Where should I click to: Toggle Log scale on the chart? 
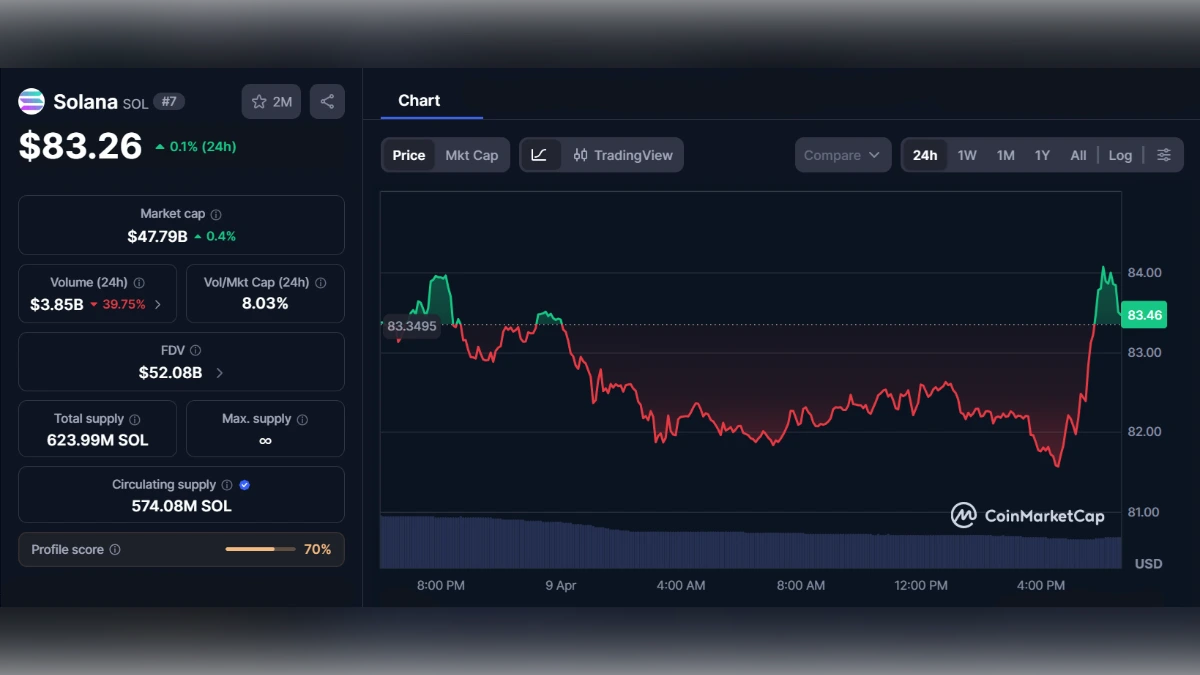tap(1119, 155)
